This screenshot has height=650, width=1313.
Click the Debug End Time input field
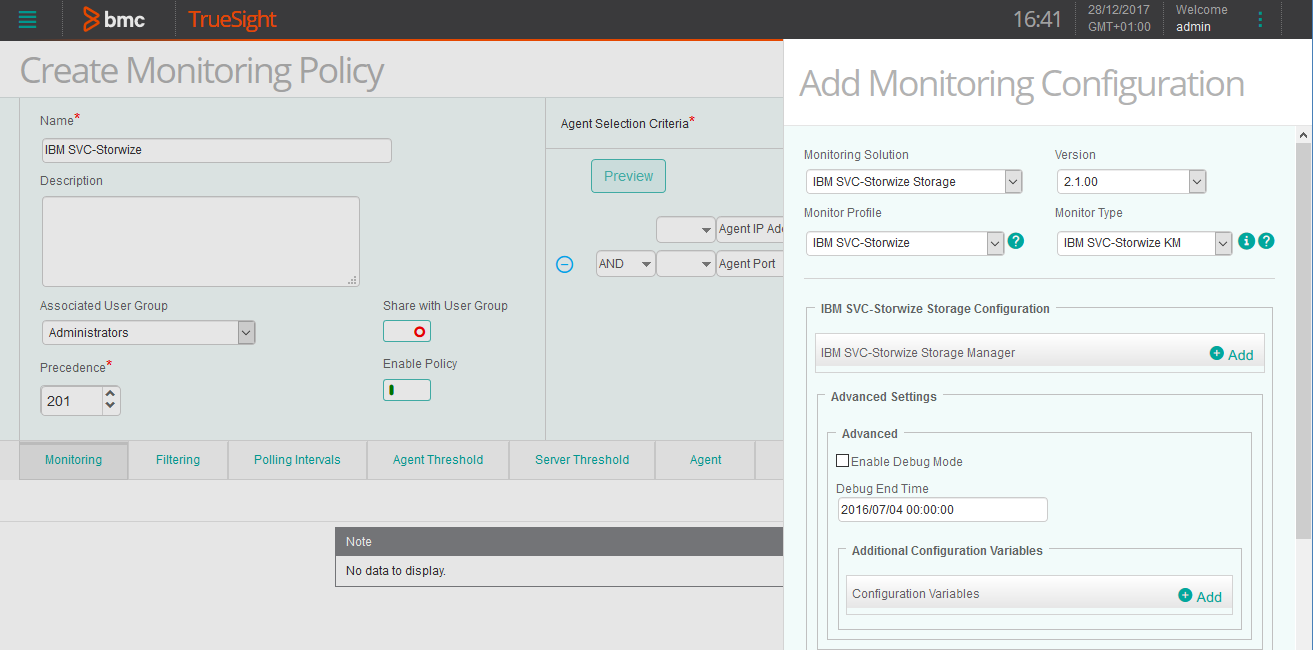(941, 509)
